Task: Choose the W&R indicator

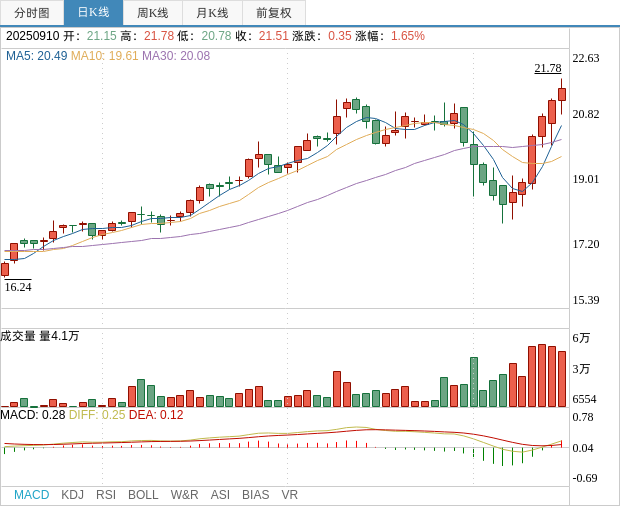Action: (x=184, y=495)
